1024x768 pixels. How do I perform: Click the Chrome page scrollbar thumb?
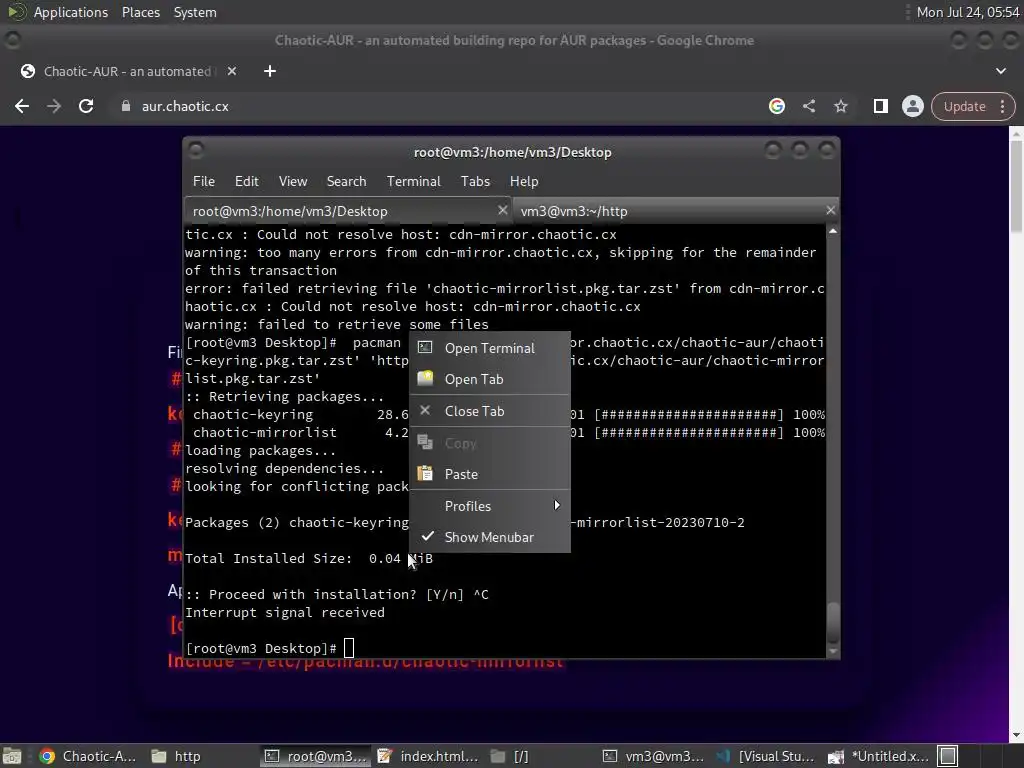[x=1016, y=184]
